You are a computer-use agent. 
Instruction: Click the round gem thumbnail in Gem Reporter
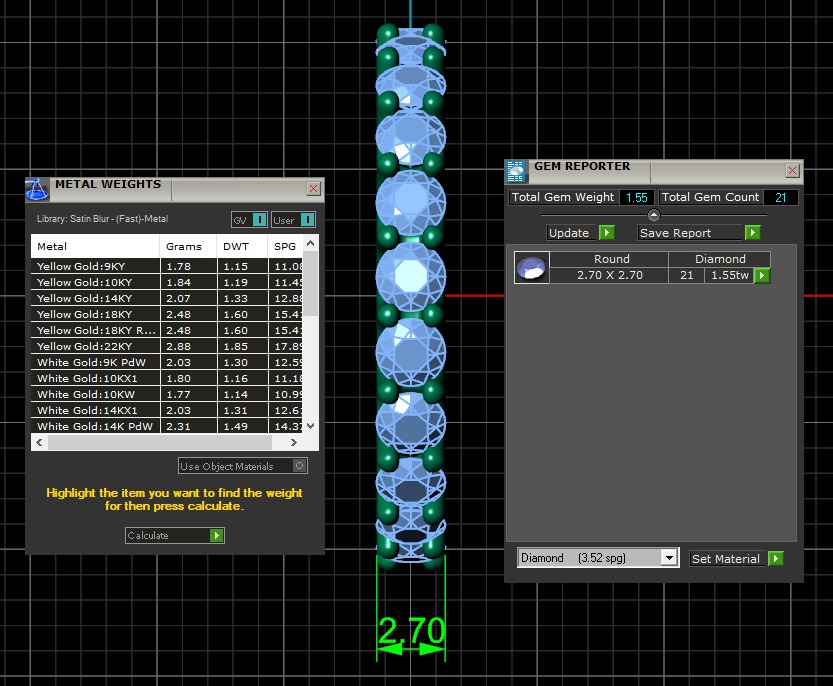532,267
